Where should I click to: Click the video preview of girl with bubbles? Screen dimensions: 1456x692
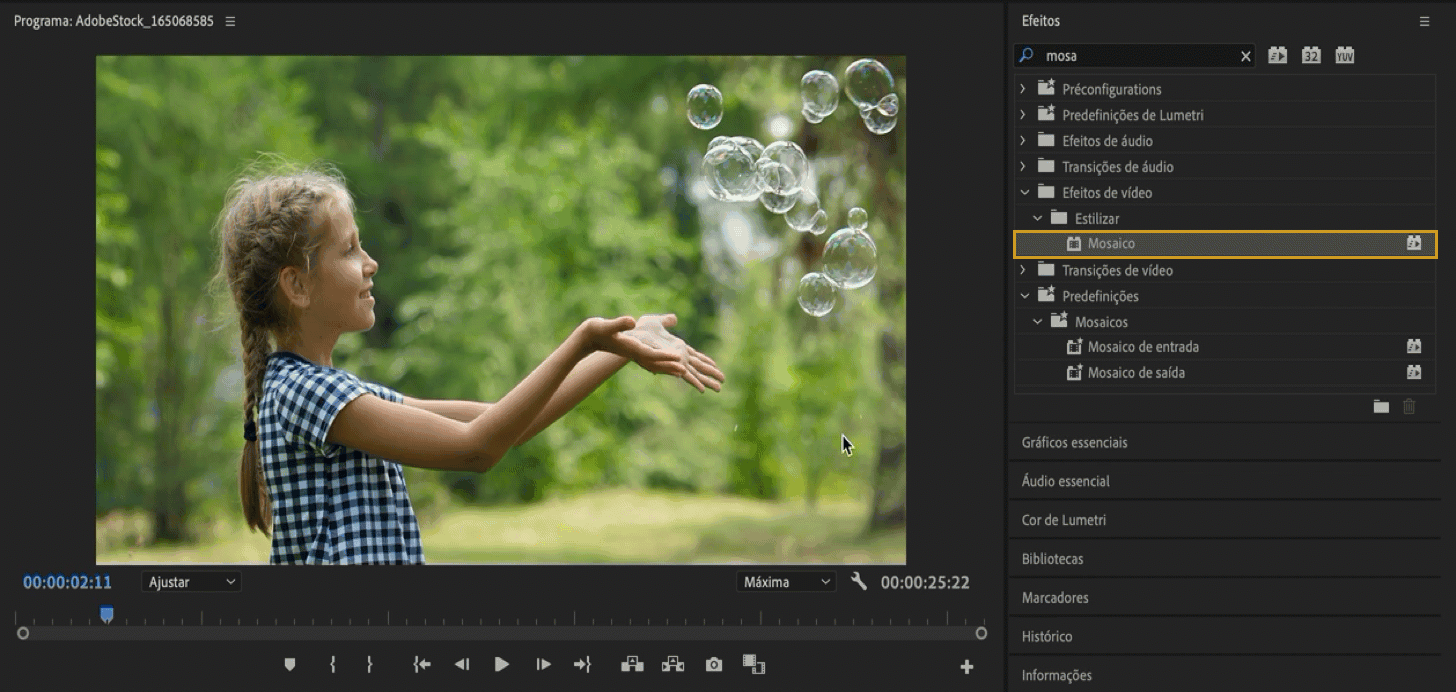coord(501,310)
